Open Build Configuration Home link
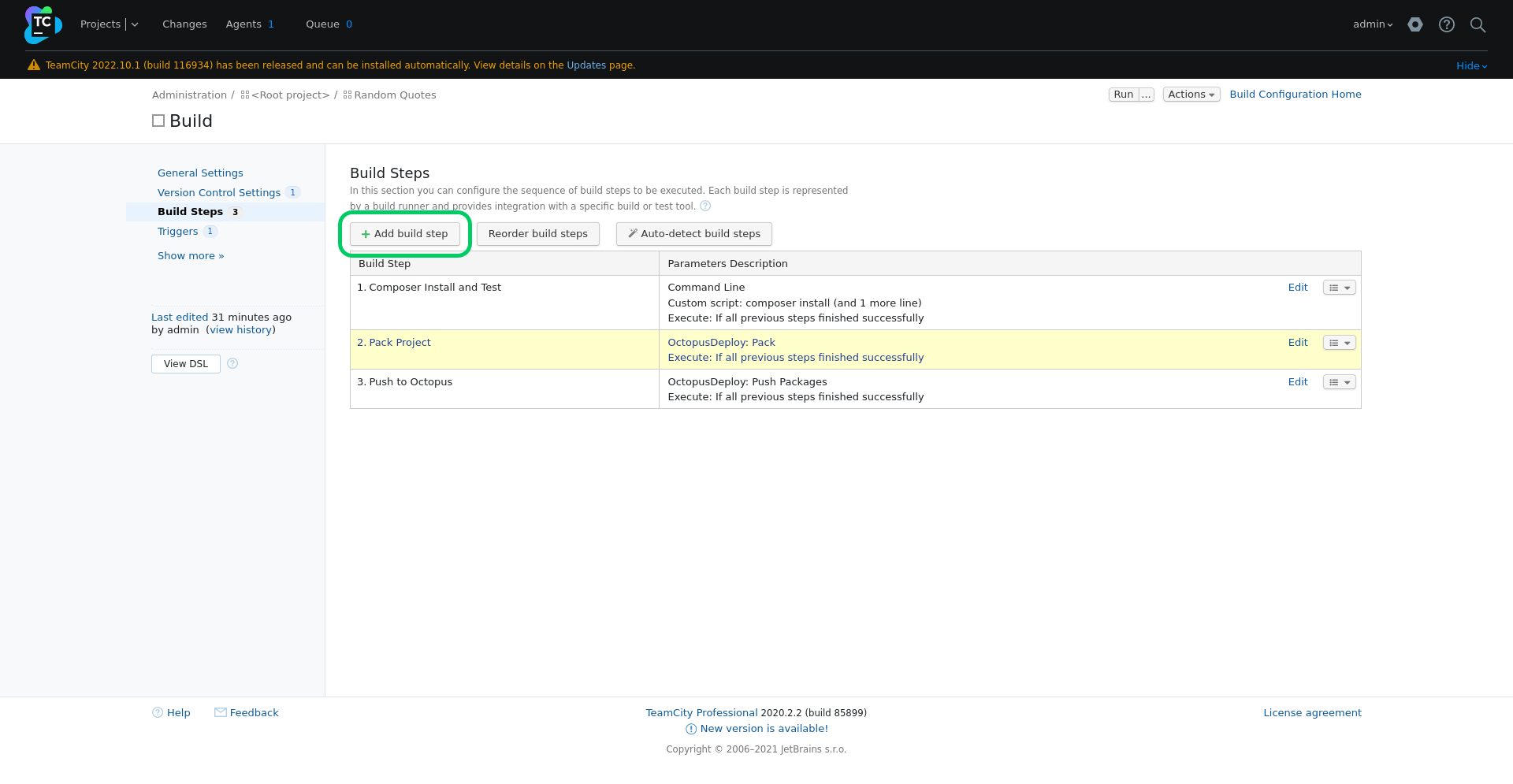Viewport: 1513px width, 784px height. click(x=1296, y=95)
